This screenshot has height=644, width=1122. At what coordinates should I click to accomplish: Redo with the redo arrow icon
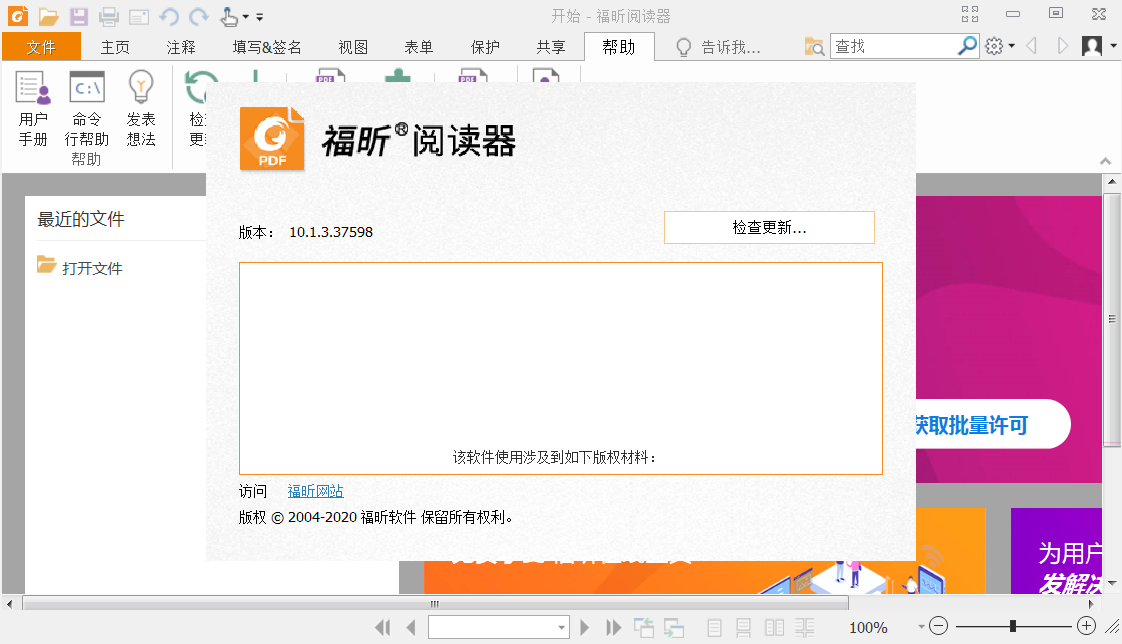199,16
